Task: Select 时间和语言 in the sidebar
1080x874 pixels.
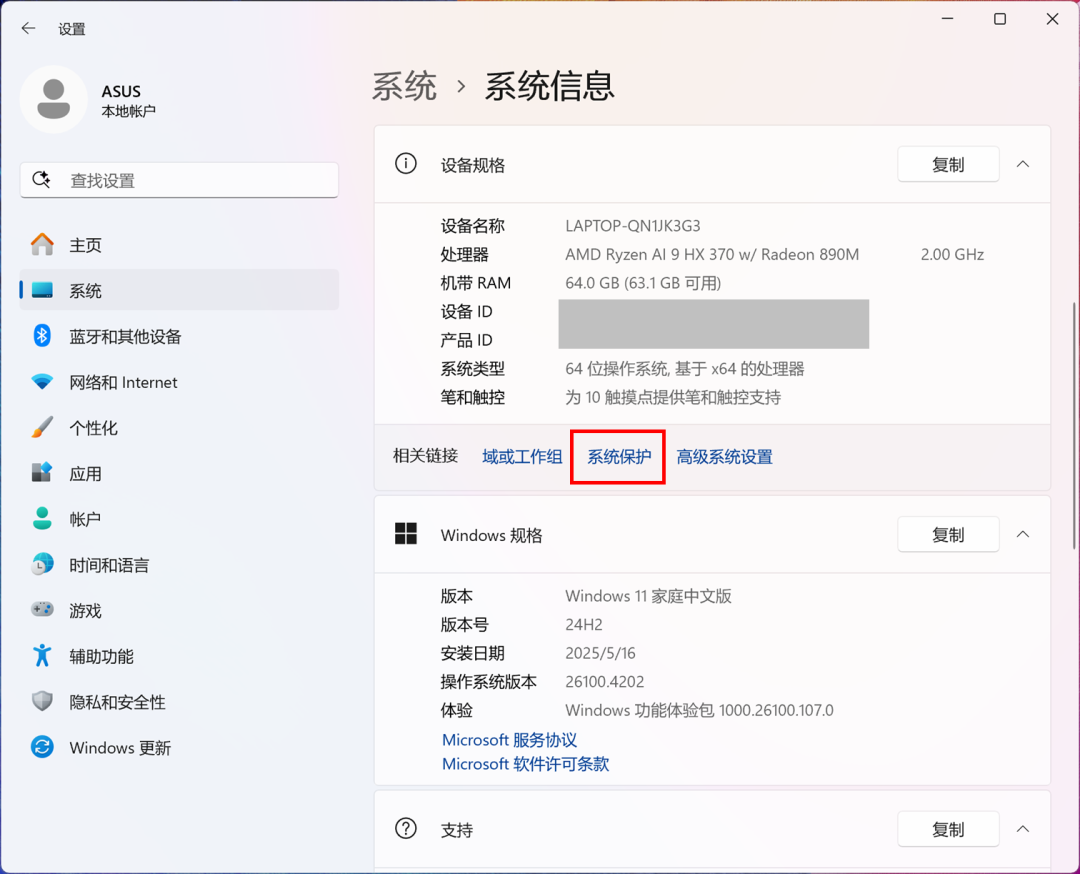Action: pos(109,565)
